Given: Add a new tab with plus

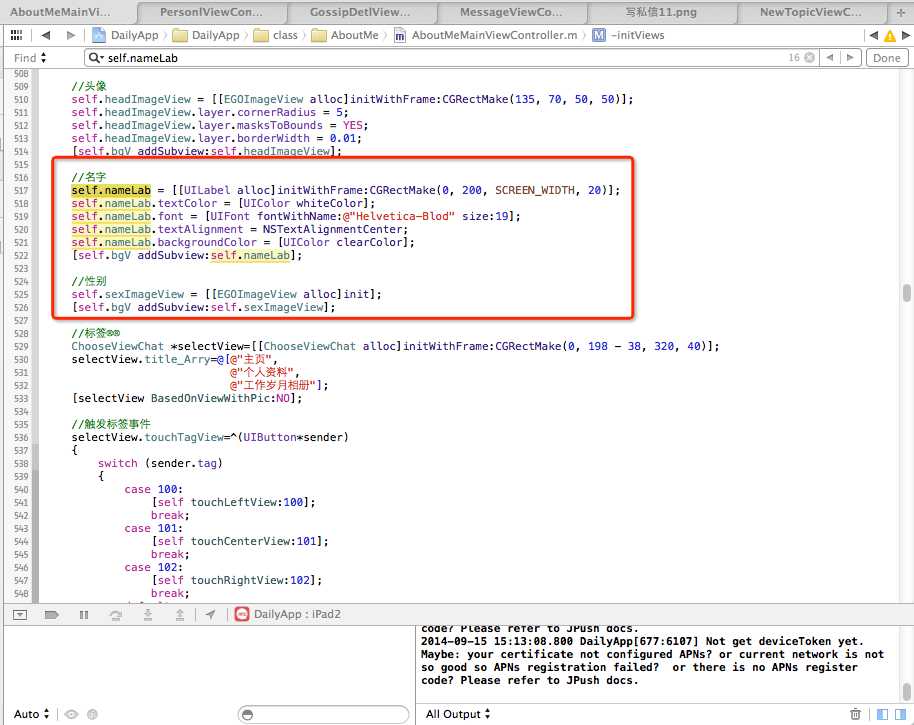Looking at the screenshot, I should click(x=901, y=12).
